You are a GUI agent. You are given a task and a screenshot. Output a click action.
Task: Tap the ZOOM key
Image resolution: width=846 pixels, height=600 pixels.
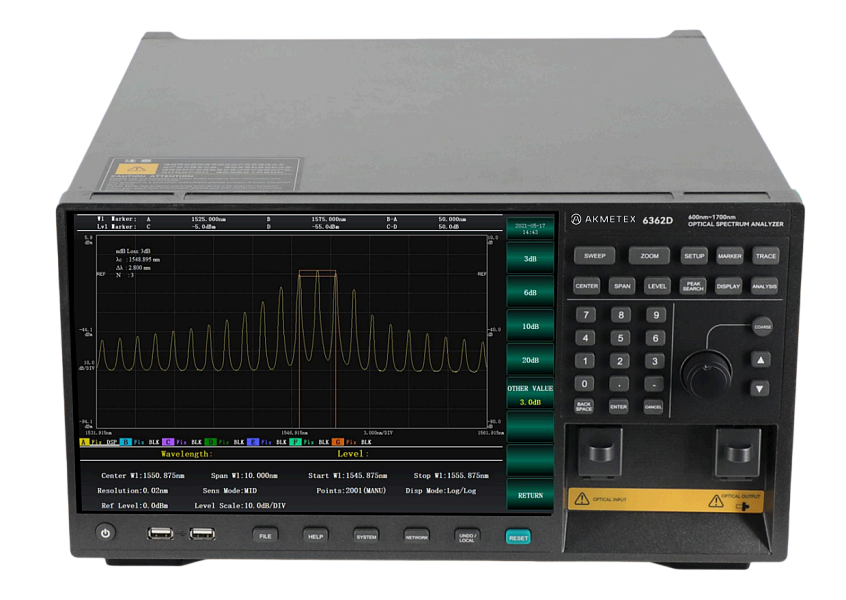click(x=650, y=256)
